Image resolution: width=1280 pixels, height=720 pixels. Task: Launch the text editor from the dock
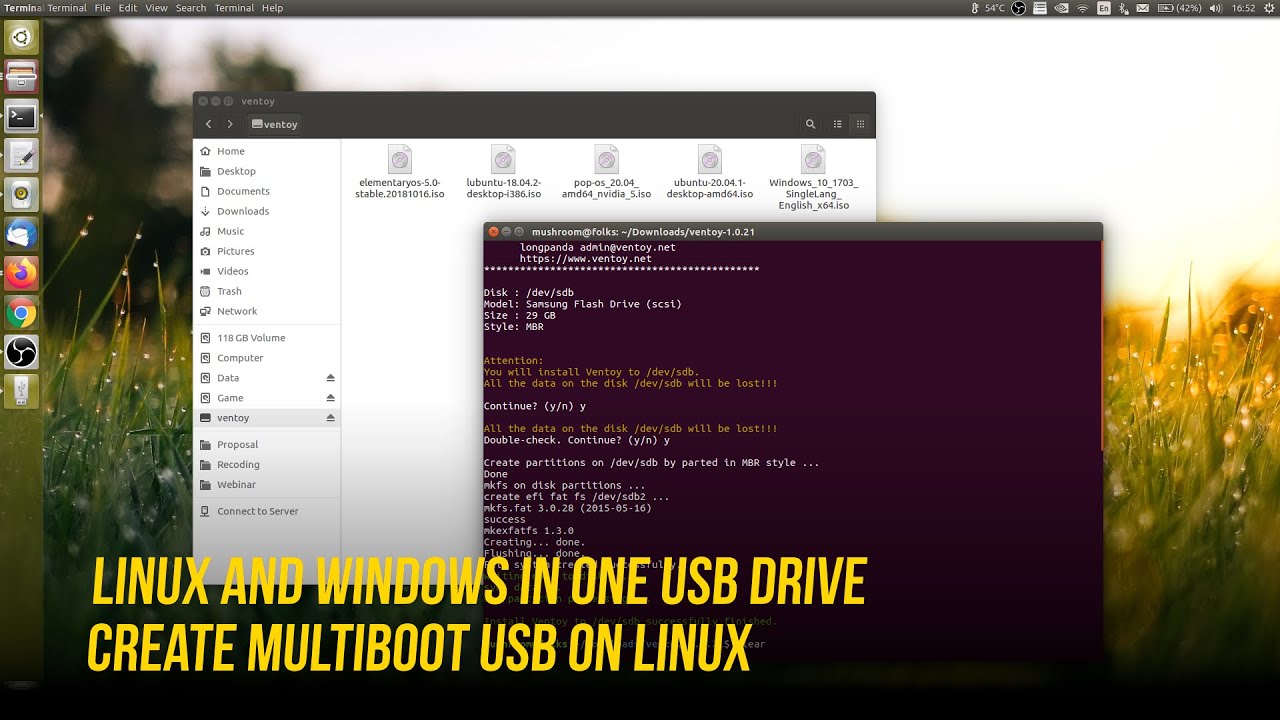(x=21, y=155)
